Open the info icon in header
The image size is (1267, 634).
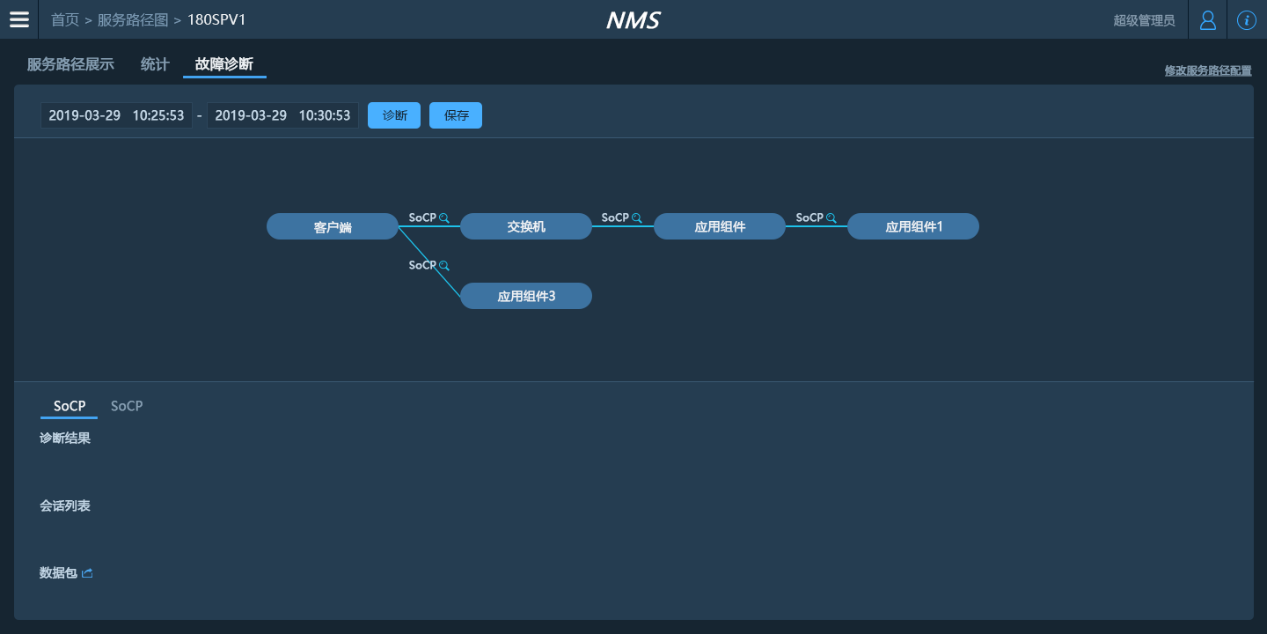[x=1246, y=20]
